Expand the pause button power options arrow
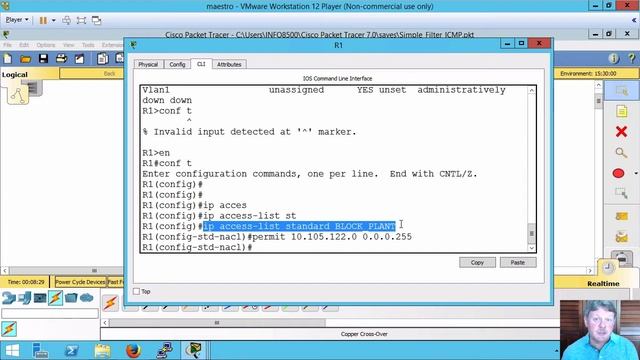640x360 pixels. pyautogui.click(x=53, y=20)
